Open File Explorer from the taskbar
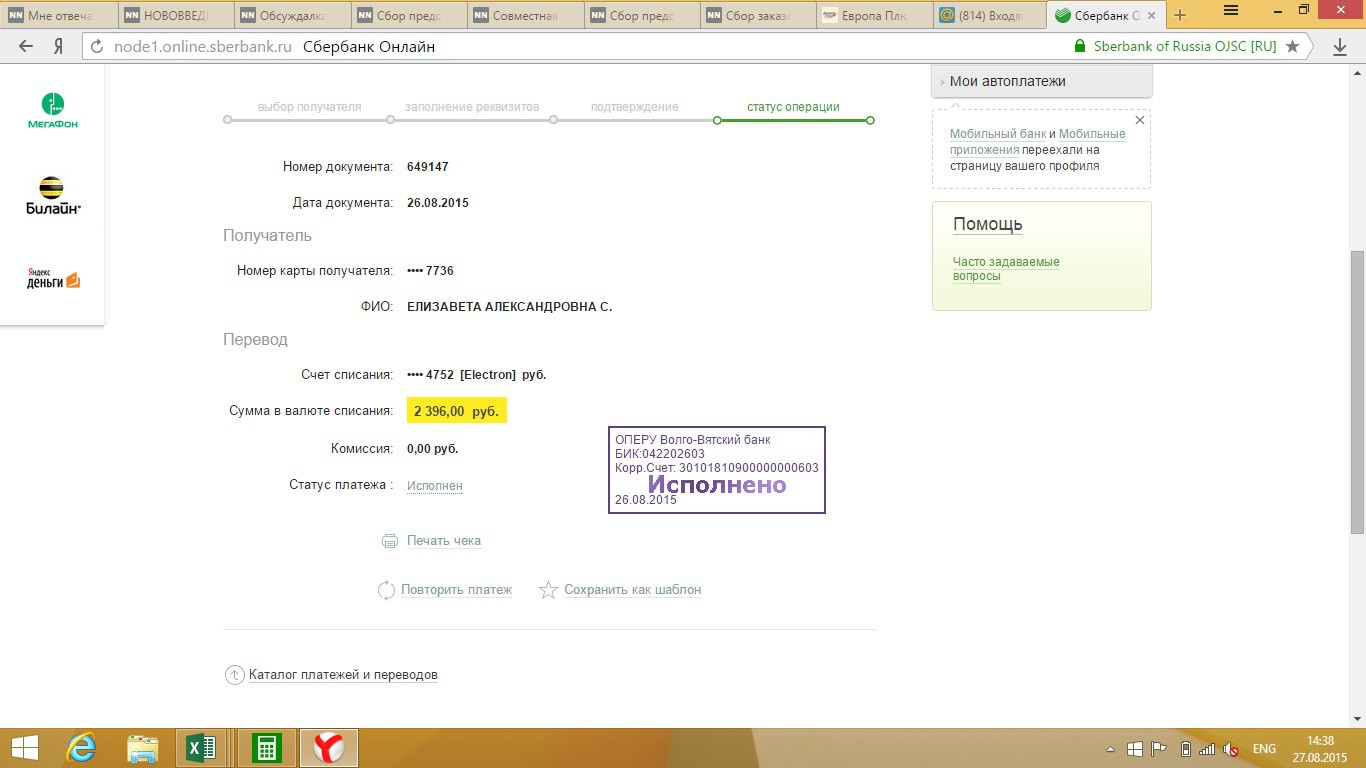 tap(143, 748)
